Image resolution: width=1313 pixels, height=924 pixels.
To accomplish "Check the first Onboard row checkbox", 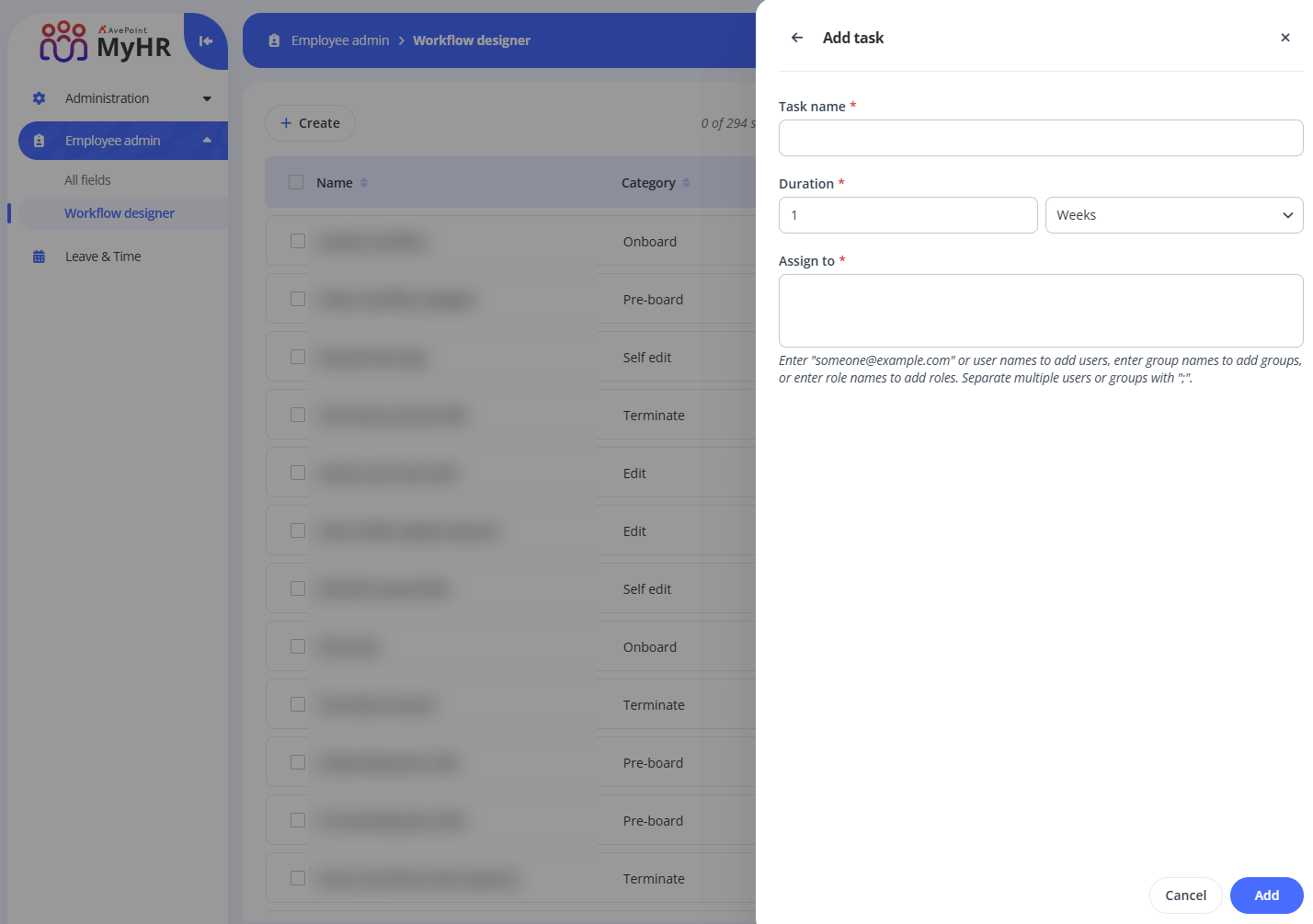I will [298, 241].
